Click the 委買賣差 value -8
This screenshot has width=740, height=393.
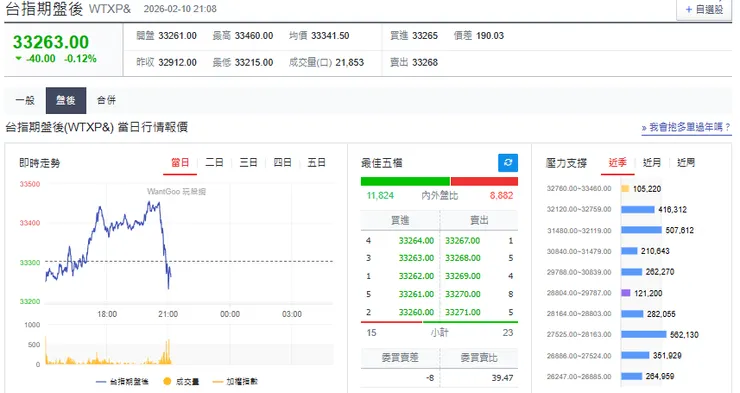click(x=430, y=378)
